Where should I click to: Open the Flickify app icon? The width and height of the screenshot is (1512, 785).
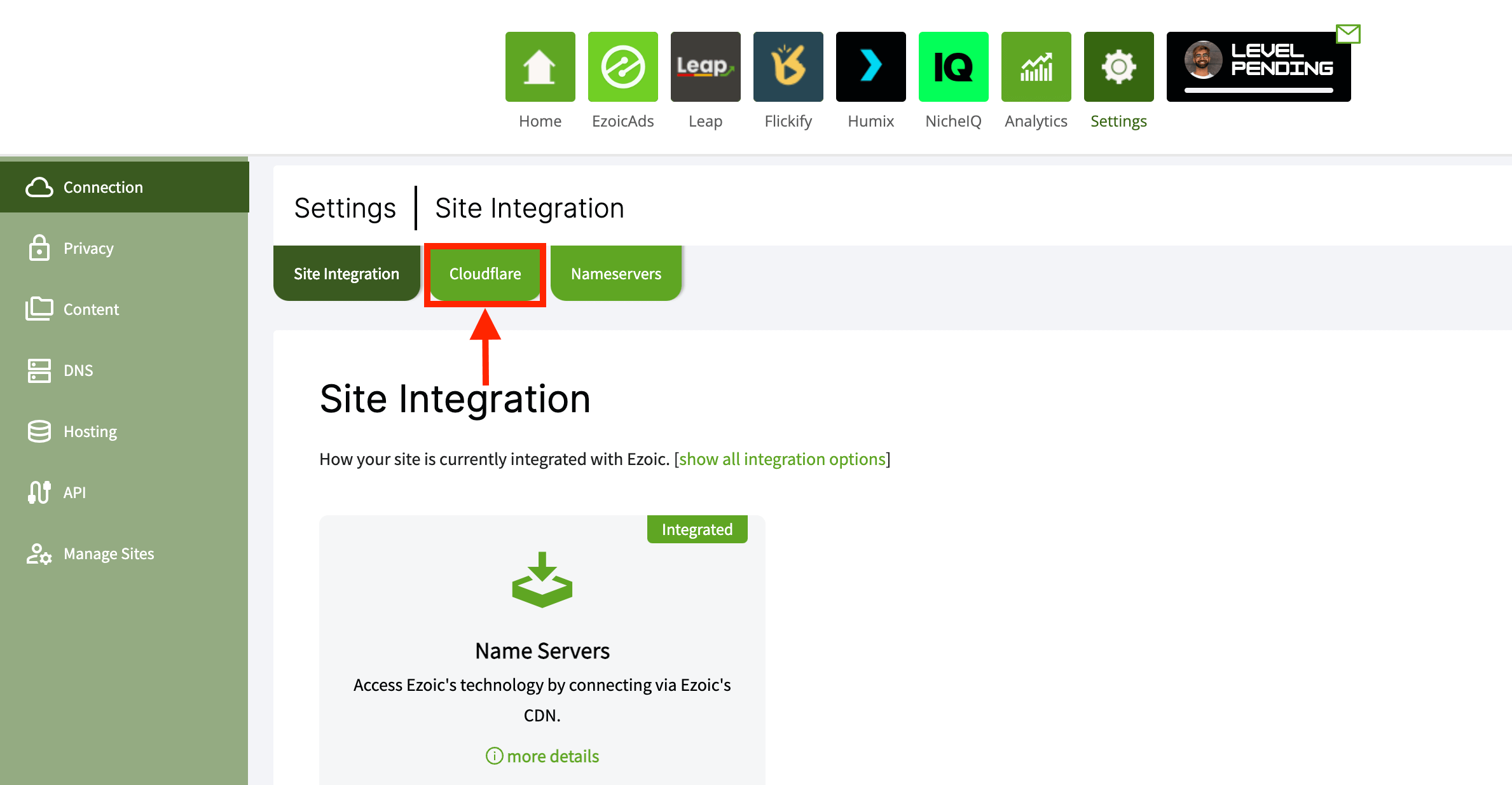click(788, 67)
